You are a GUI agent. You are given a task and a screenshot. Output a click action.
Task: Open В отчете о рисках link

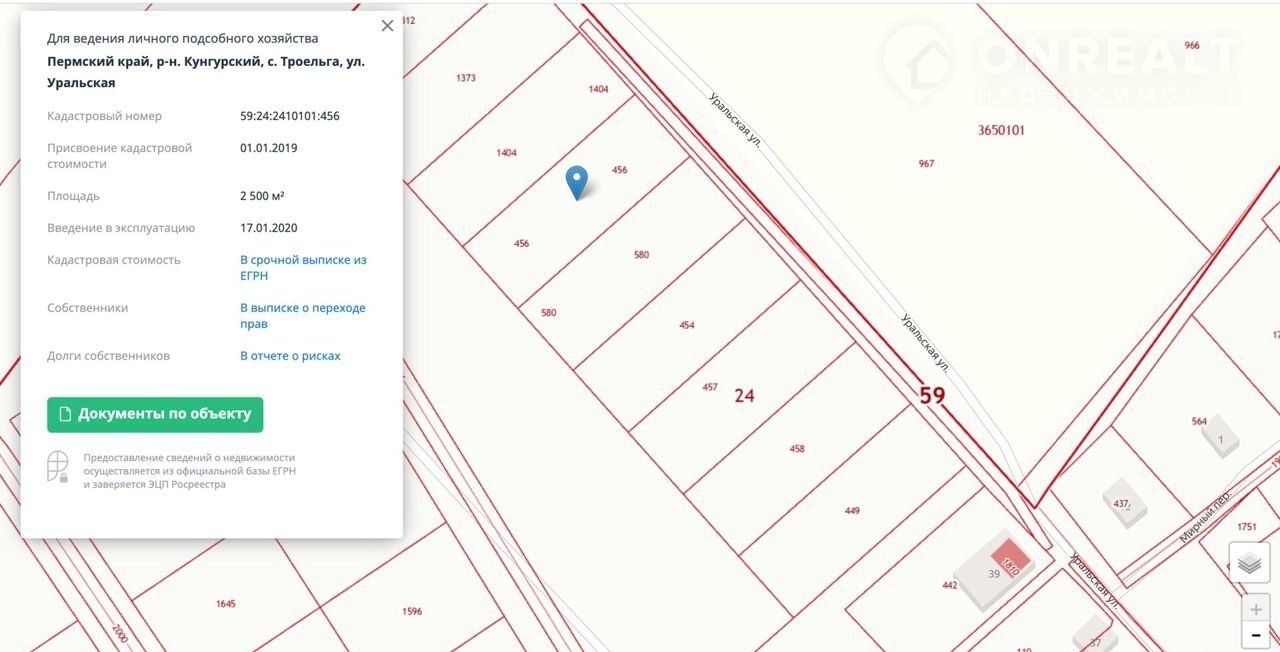(290, 356)
